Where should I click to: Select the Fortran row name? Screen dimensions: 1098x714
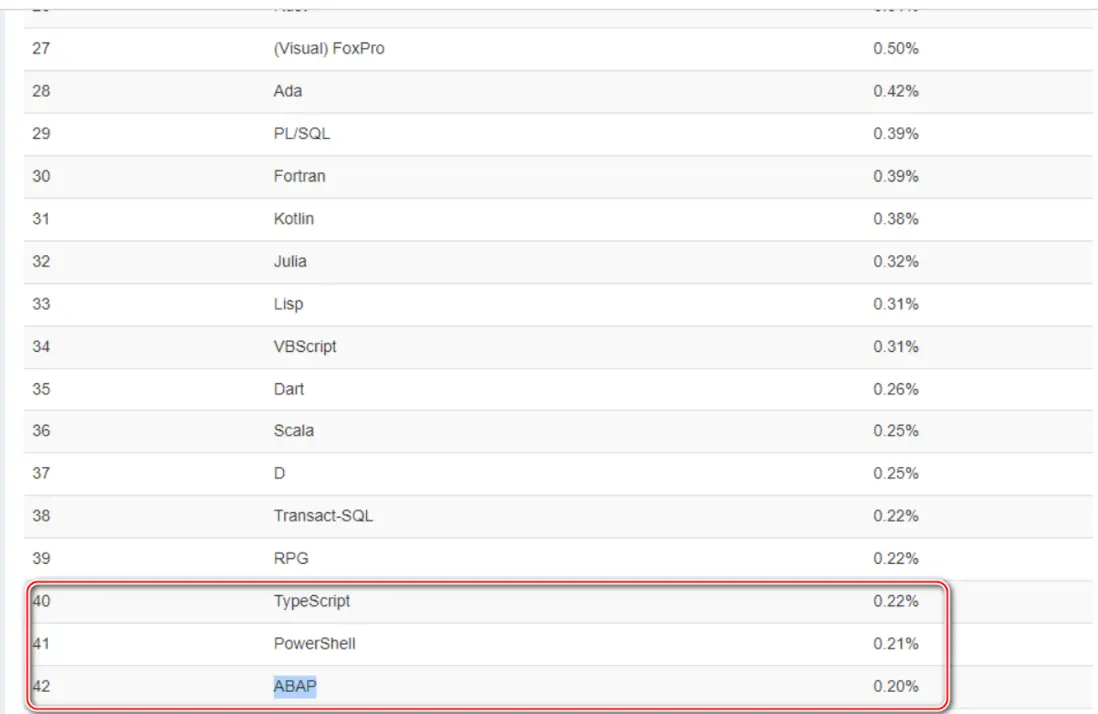point(299,176)
